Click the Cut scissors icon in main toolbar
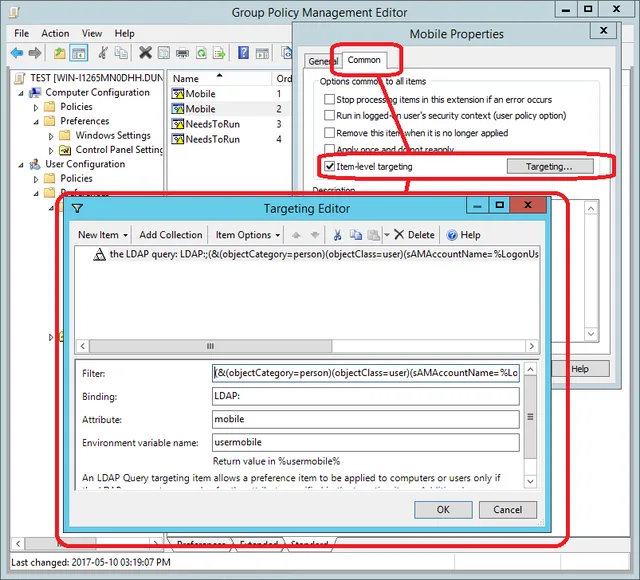The image size is (640, 580). point(103,53)
